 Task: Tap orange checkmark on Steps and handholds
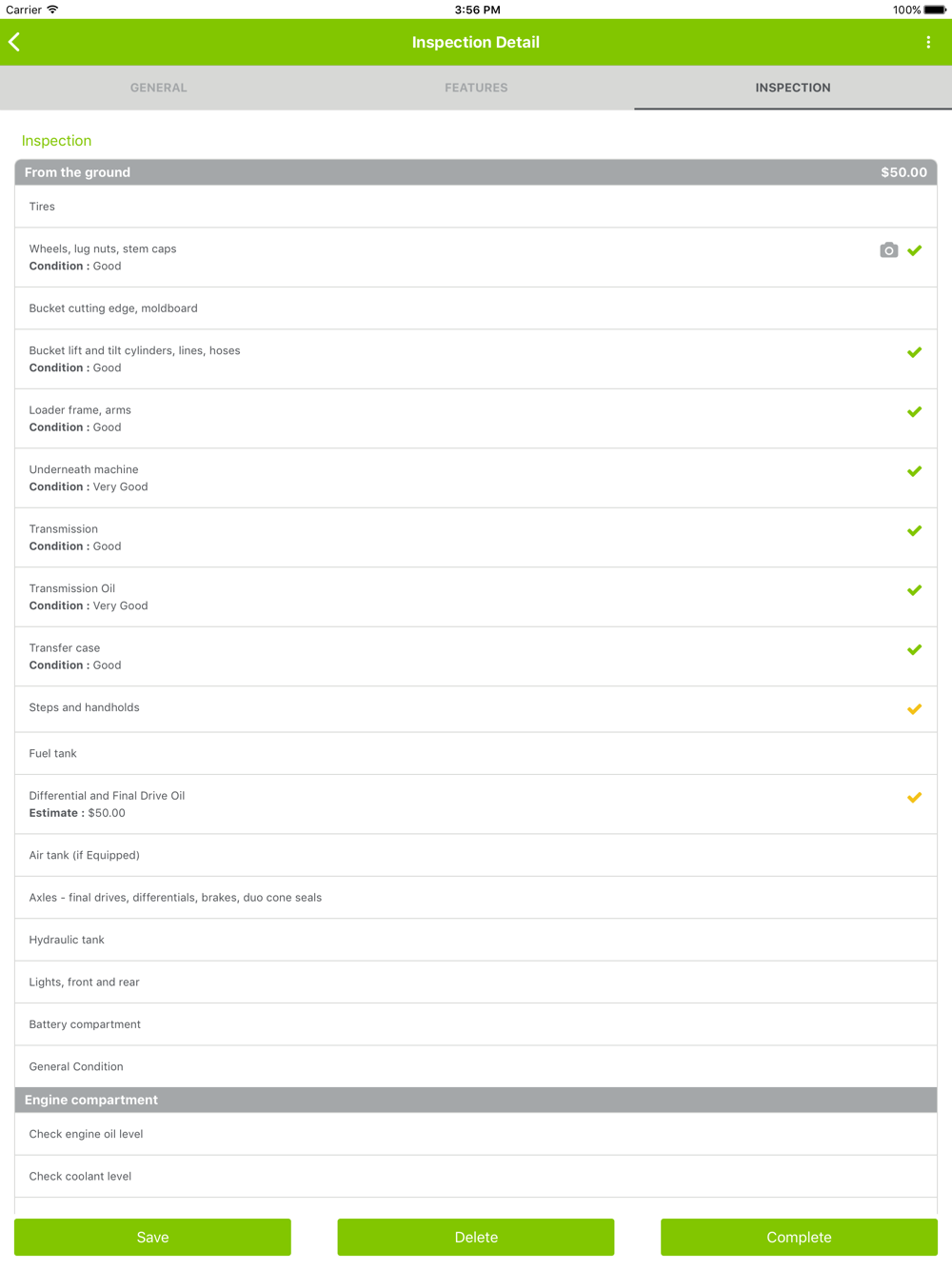(x=914, y=709)
